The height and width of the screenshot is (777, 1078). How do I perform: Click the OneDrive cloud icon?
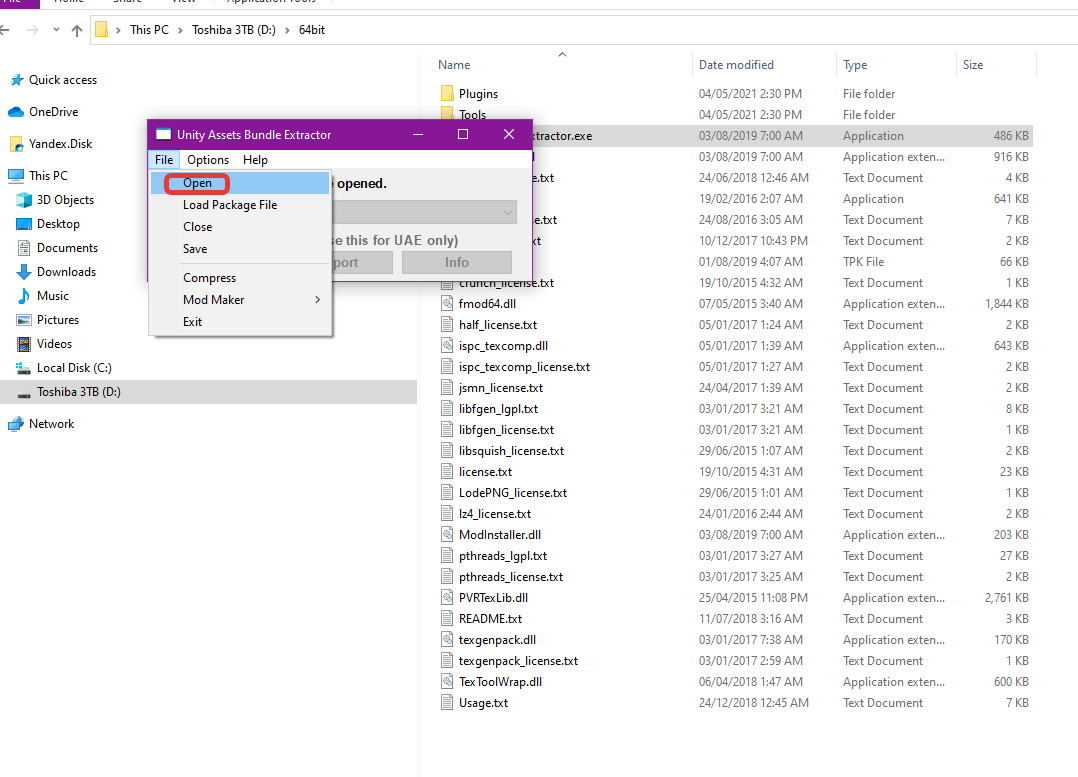[x=16, y=112]
